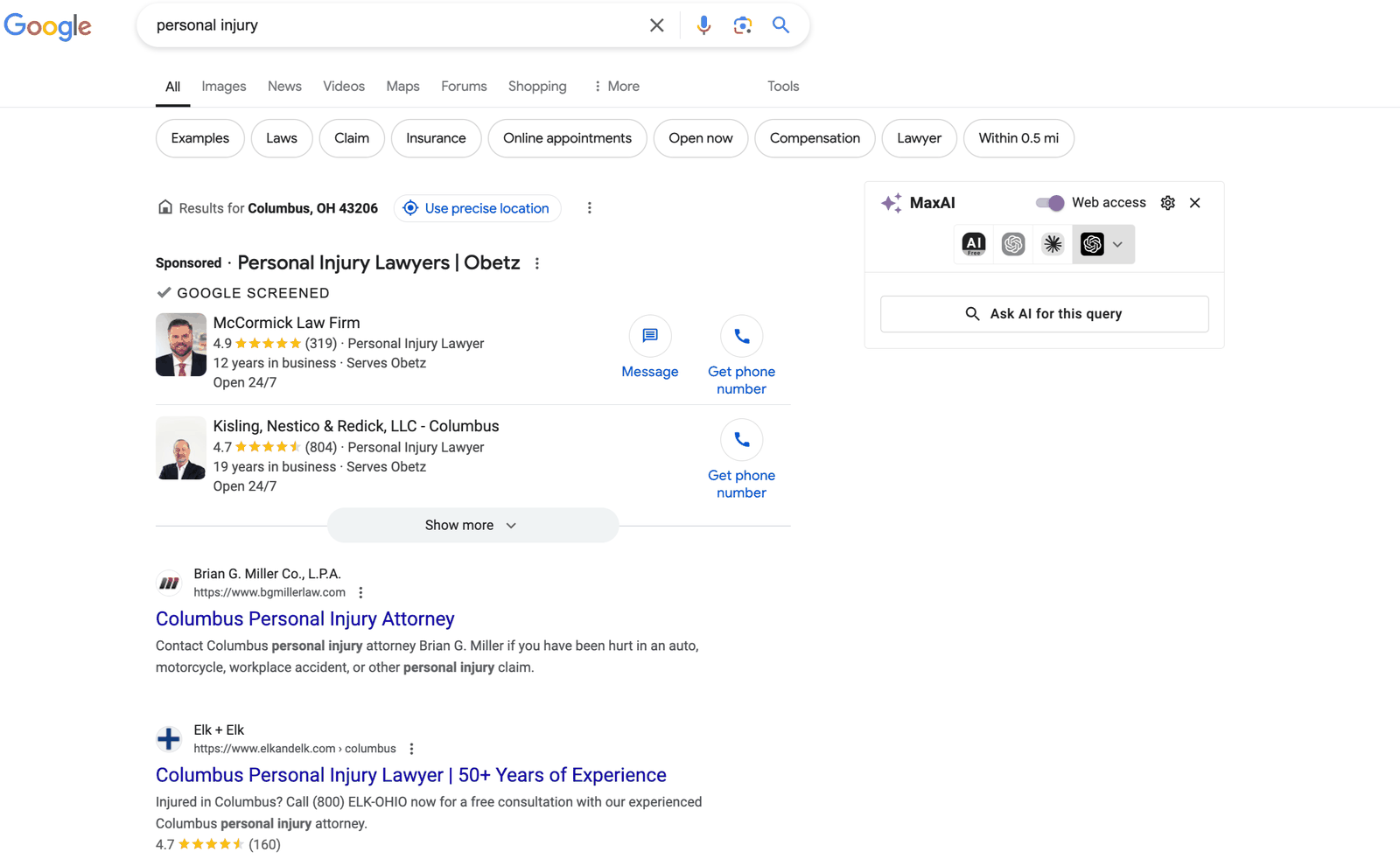Screen dimensions: 1400x859
Task: Switch to the Maps tab
Action: (402, 87)
